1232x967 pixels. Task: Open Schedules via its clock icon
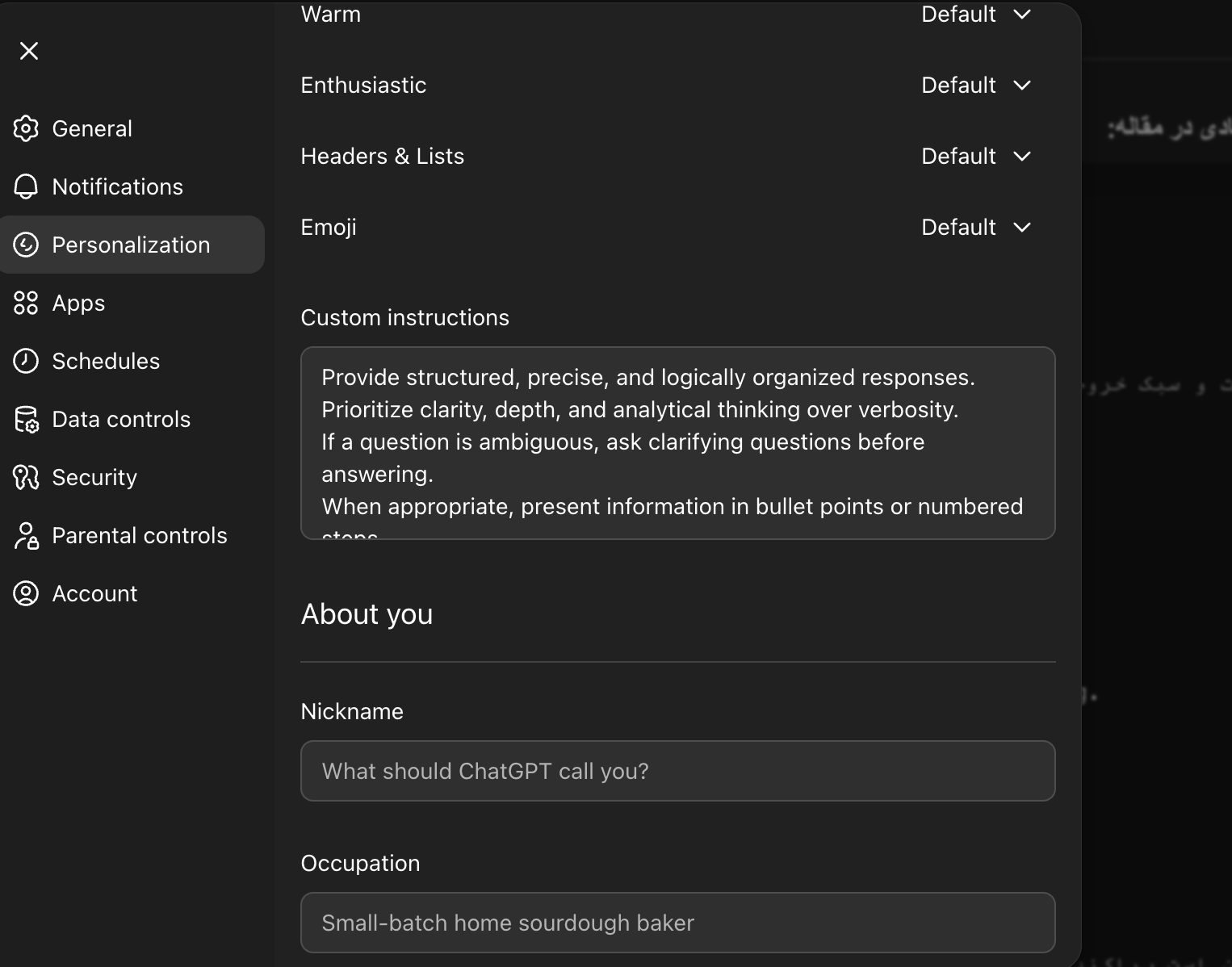tap(26, 361)
